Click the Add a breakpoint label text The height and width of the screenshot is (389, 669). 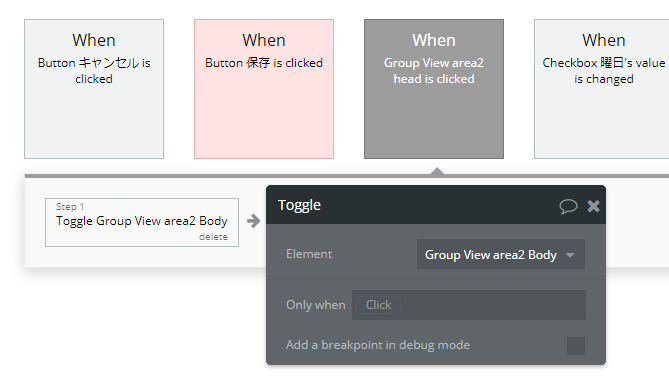378,345
